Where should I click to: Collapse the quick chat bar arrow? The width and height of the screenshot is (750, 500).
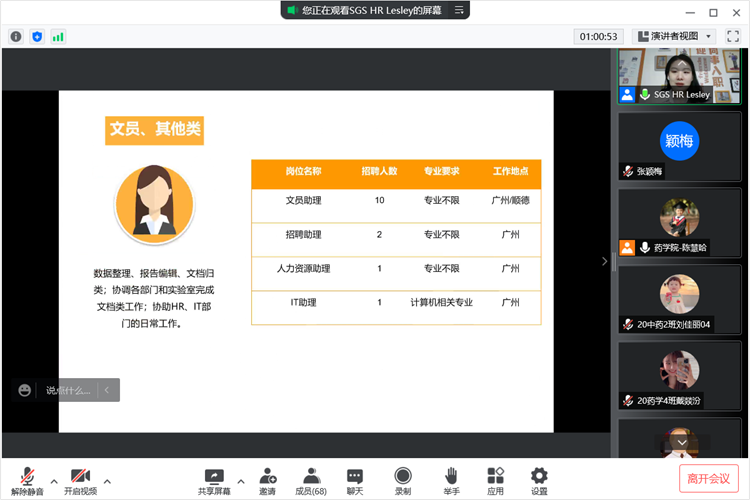tap(107, 390)
